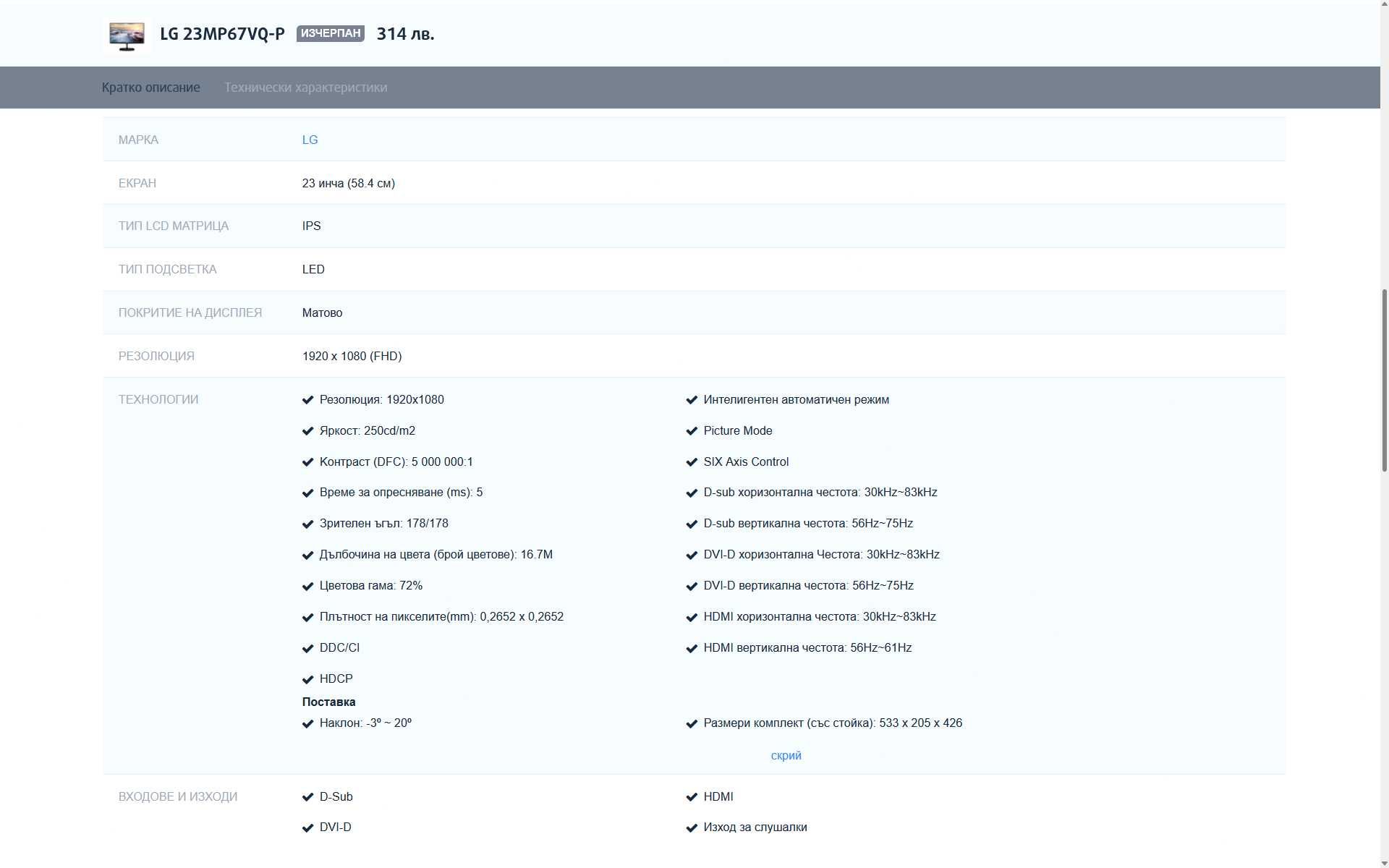Image resolution: width=1389 pixels, height=868 pixels.
Task: Click the ТИП ПОДСВЕТКА label
Action: [167, 269]
